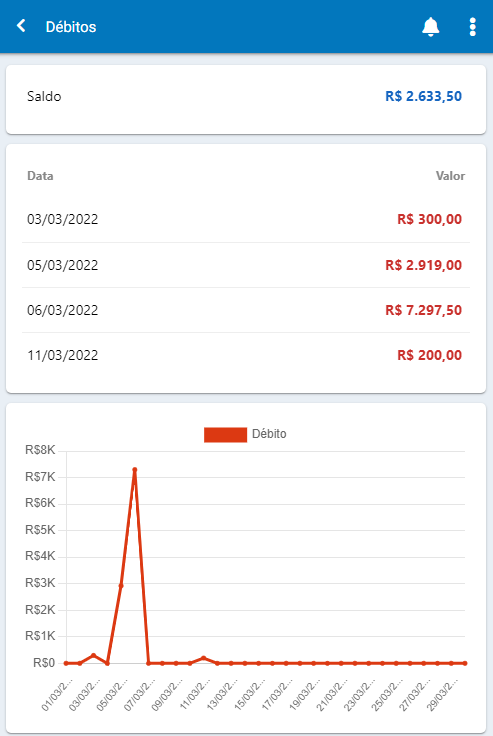Select the 05/03/2022 debit row
Screen dimensions: 493x736
coord(246,265)
